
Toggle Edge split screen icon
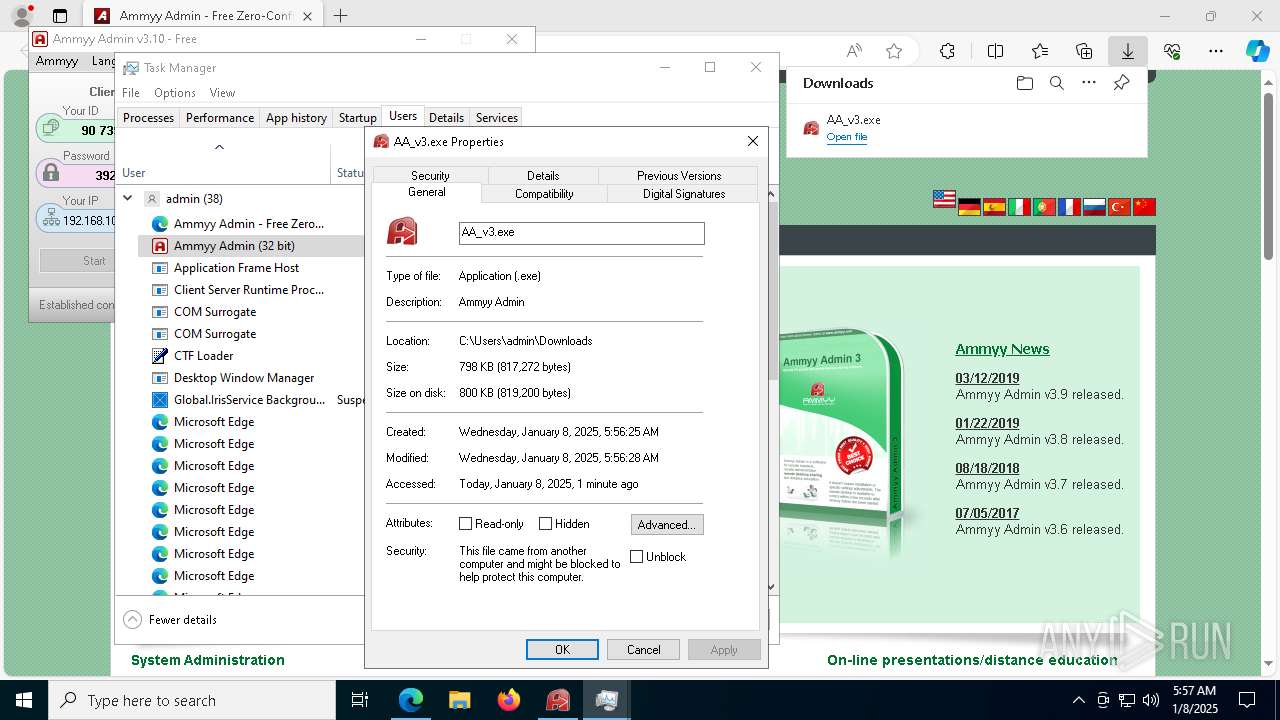[995, 51]
